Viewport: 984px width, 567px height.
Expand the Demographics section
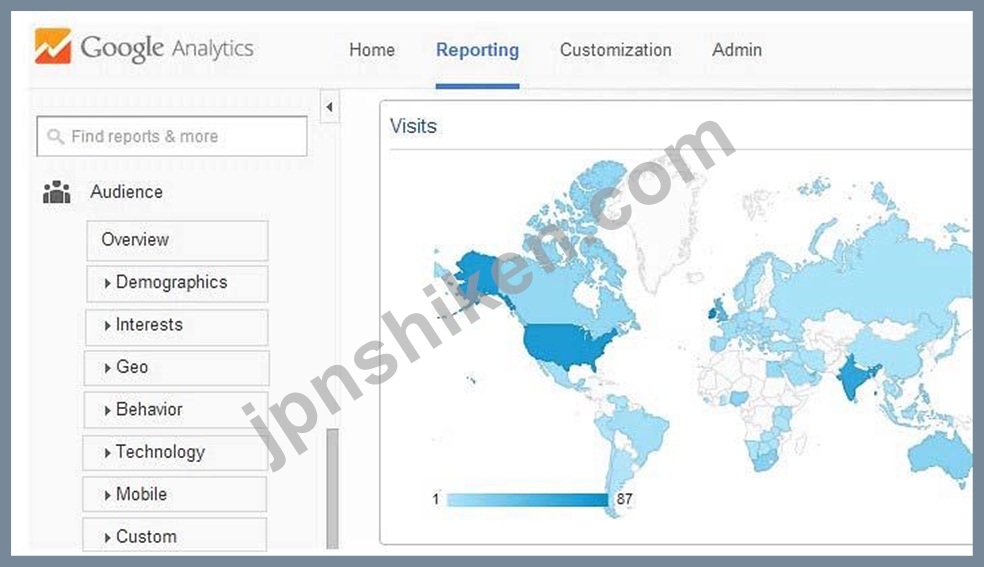click(177, 283)
